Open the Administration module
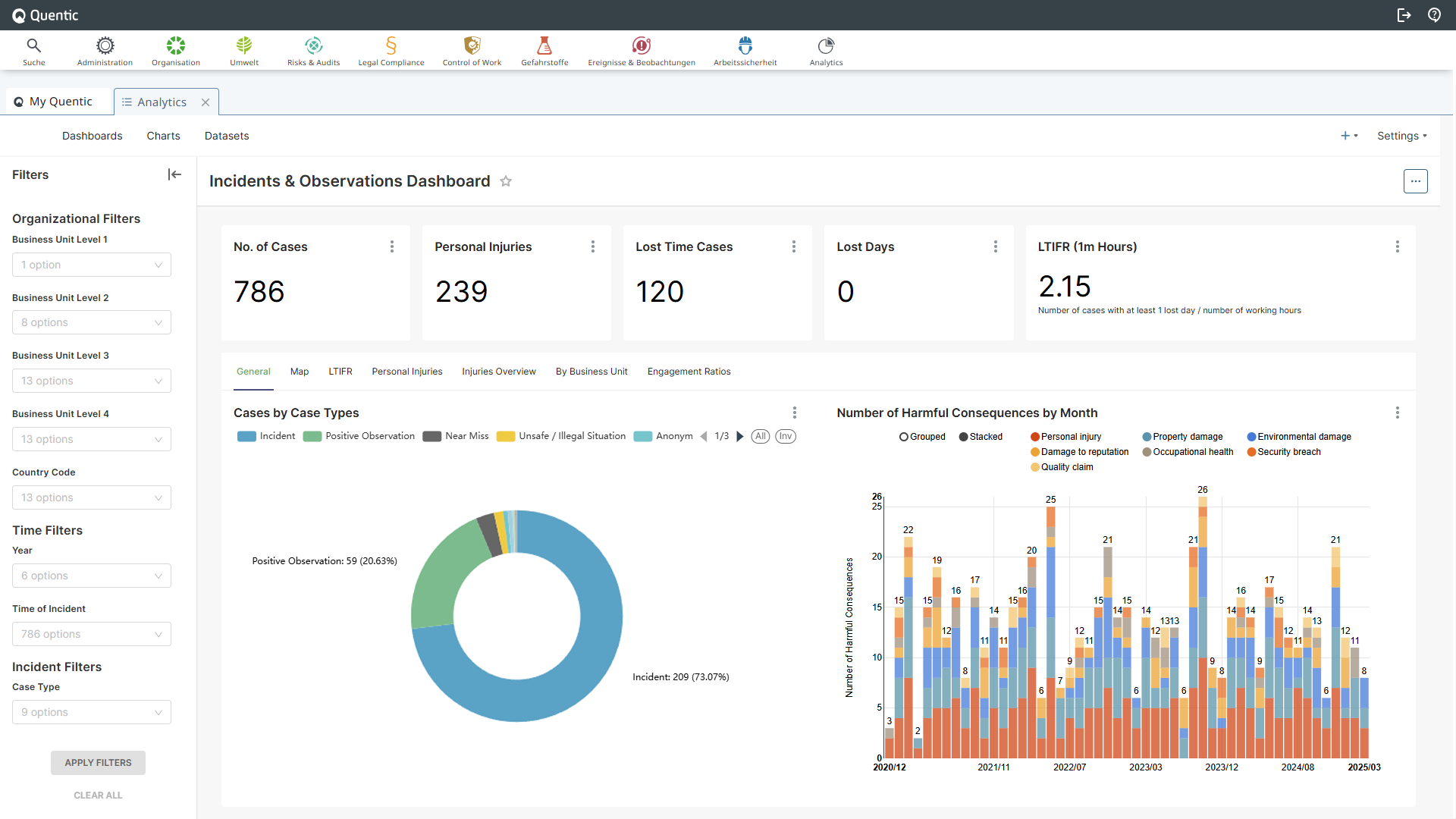The width and height of the screenshot is (1456, 819). [105, 51]
